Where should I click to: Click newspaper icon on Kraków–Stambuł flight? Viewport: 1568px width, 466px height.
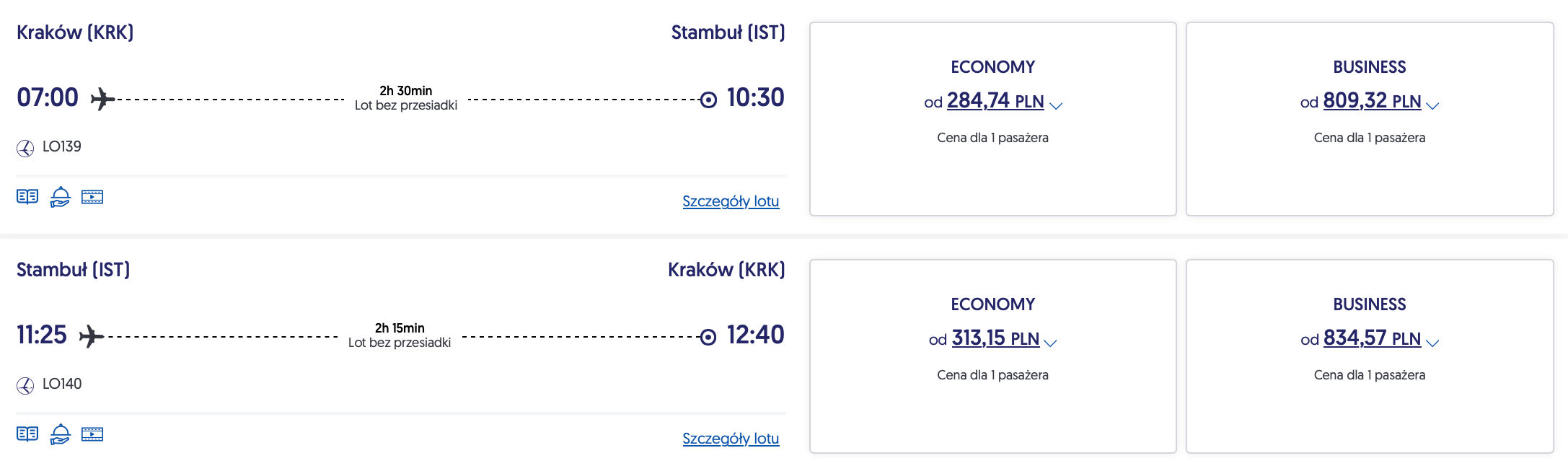[x=27, y=197]
